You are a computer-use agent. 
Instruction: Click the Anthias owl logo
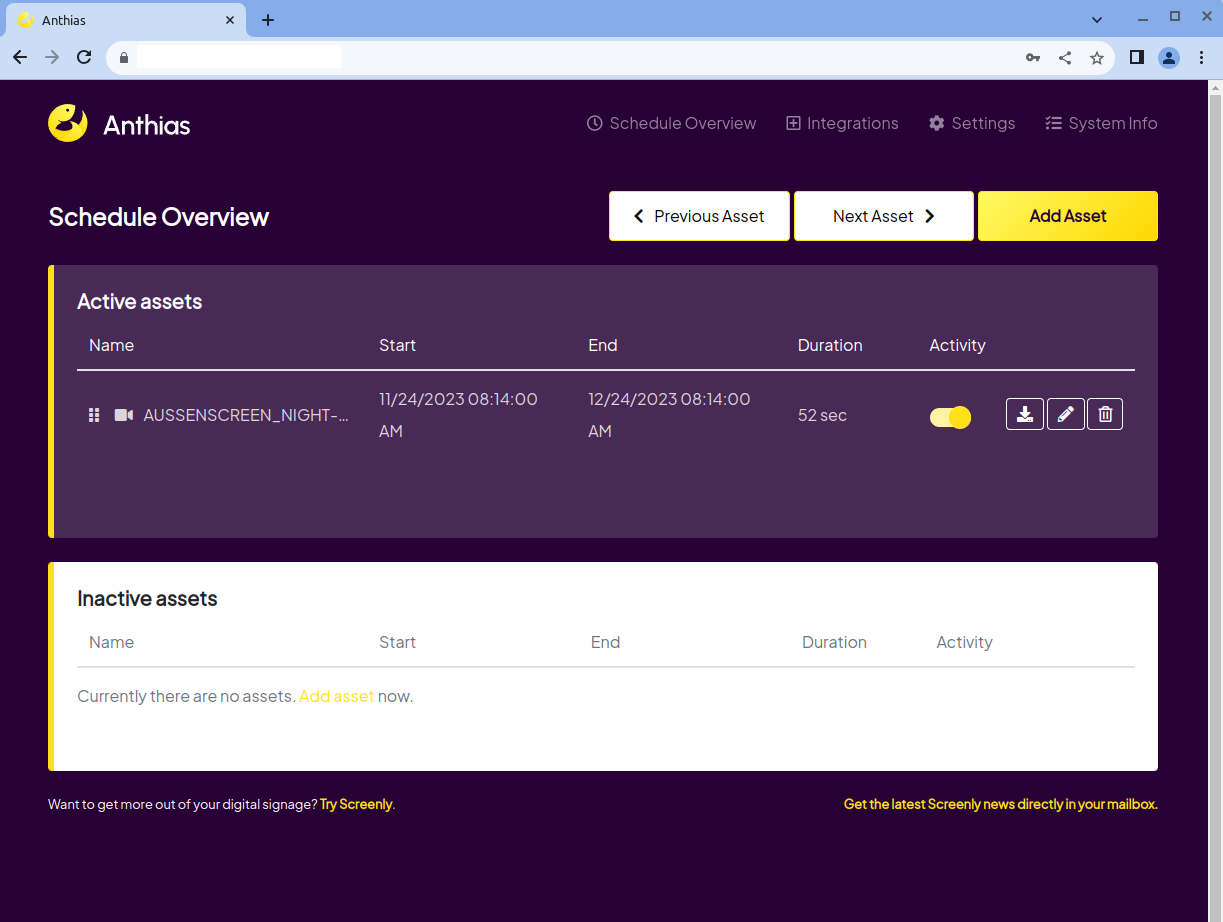point(68,122)
